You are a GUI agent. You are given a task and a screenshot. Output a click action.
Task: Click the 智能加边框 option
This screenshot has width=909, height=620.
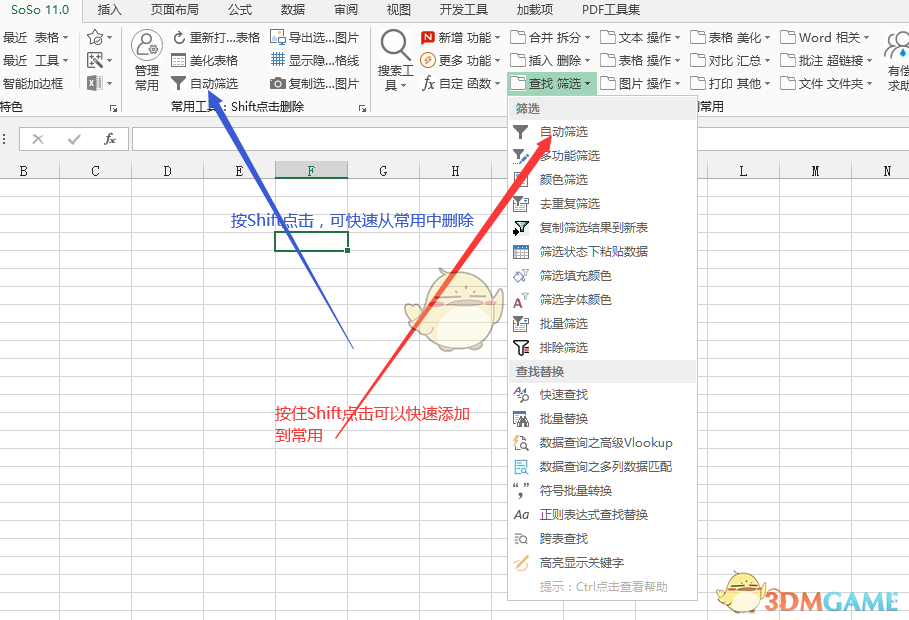coord(31,83)
